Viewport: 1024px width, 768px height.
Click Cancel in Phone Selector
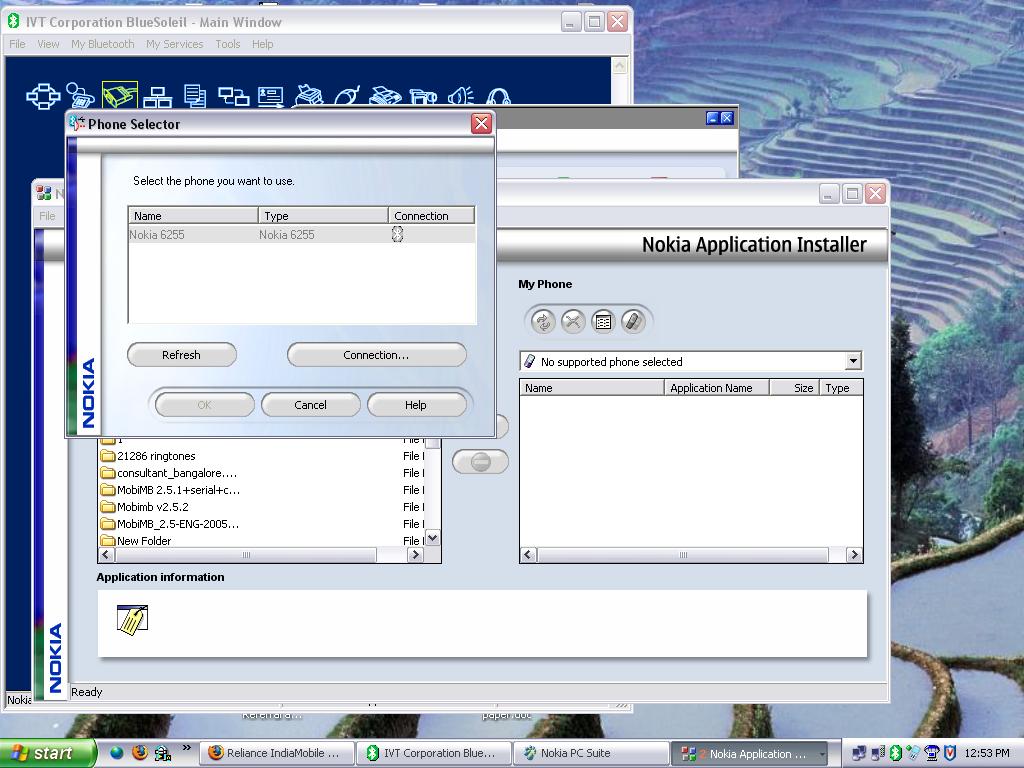pos(310,405)
